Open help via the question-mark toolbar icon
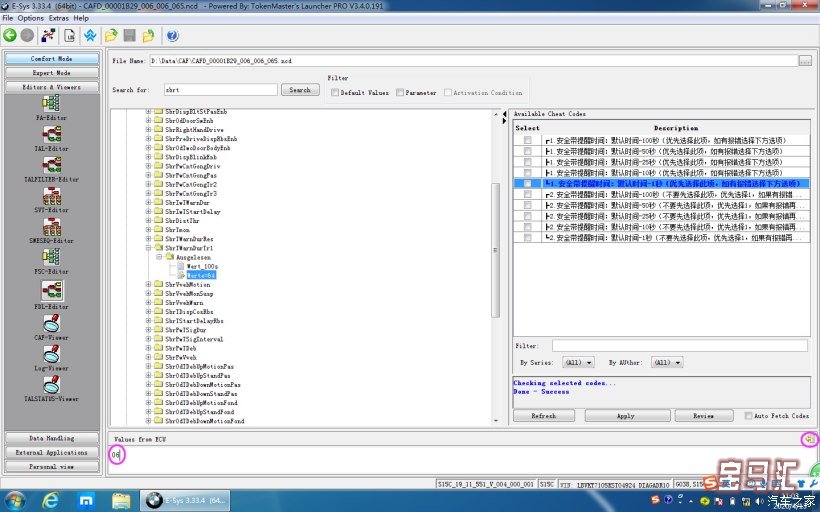Image resolution: width=820 pixels, height=512 pixels. pos(172,36)
